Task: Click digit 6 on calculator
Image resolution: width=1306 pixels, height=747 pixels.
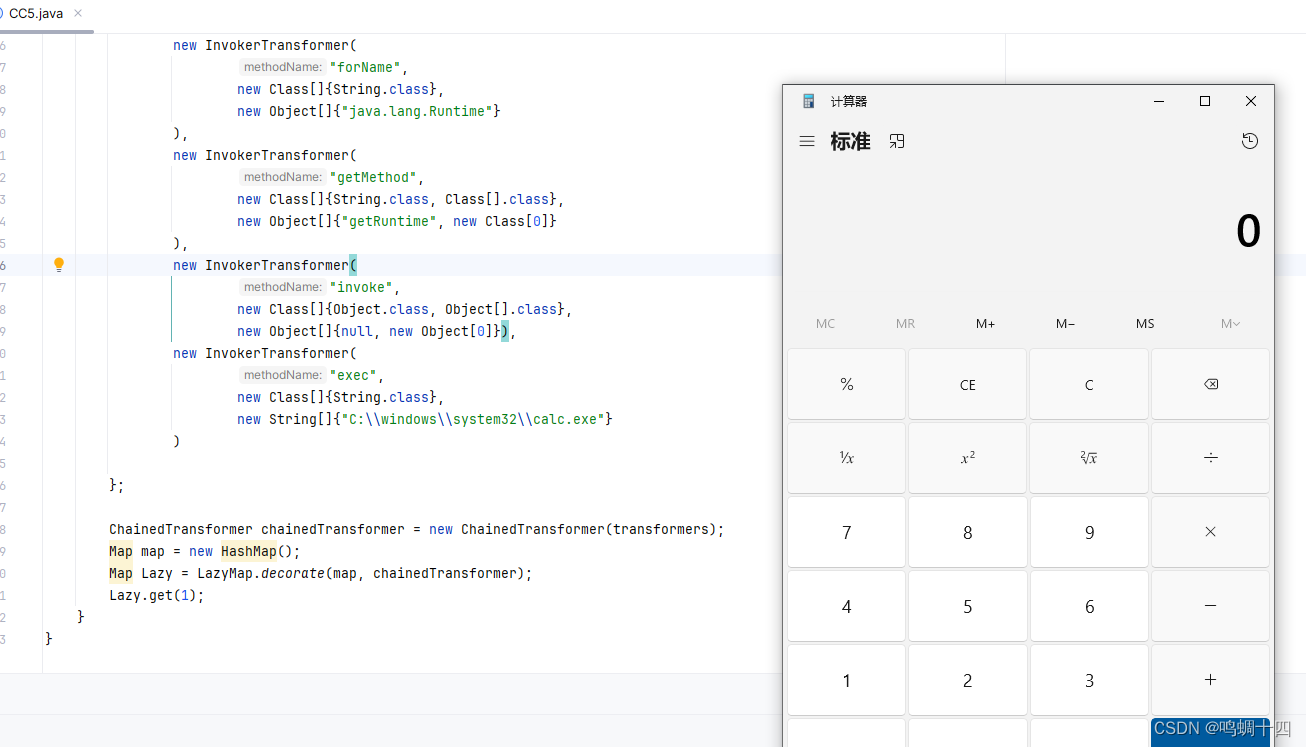Action: click(1090, 606)
